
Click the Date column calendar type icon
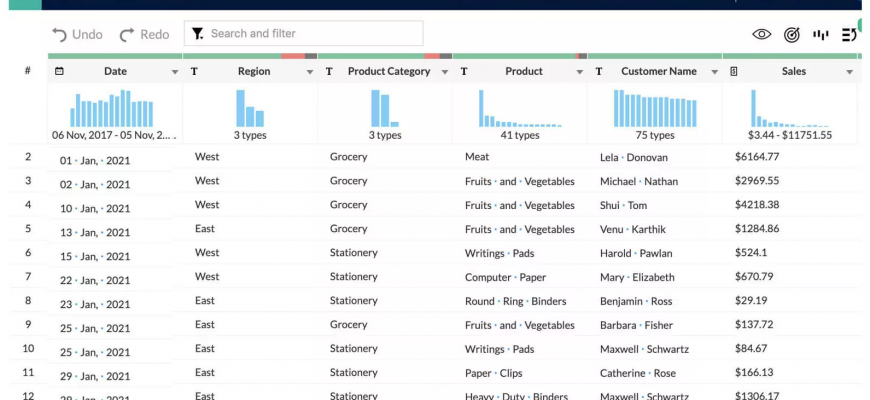tap(59, 72)
